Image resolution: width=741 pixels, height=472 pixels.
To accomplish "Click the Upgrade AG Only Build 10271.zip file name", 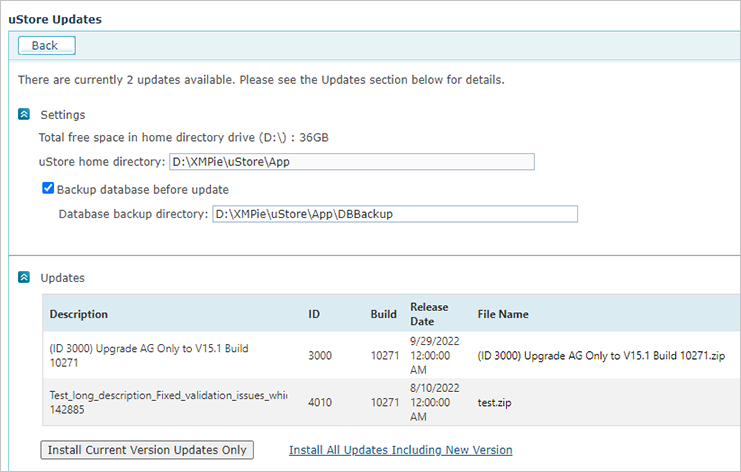I will tap(601, 356).
